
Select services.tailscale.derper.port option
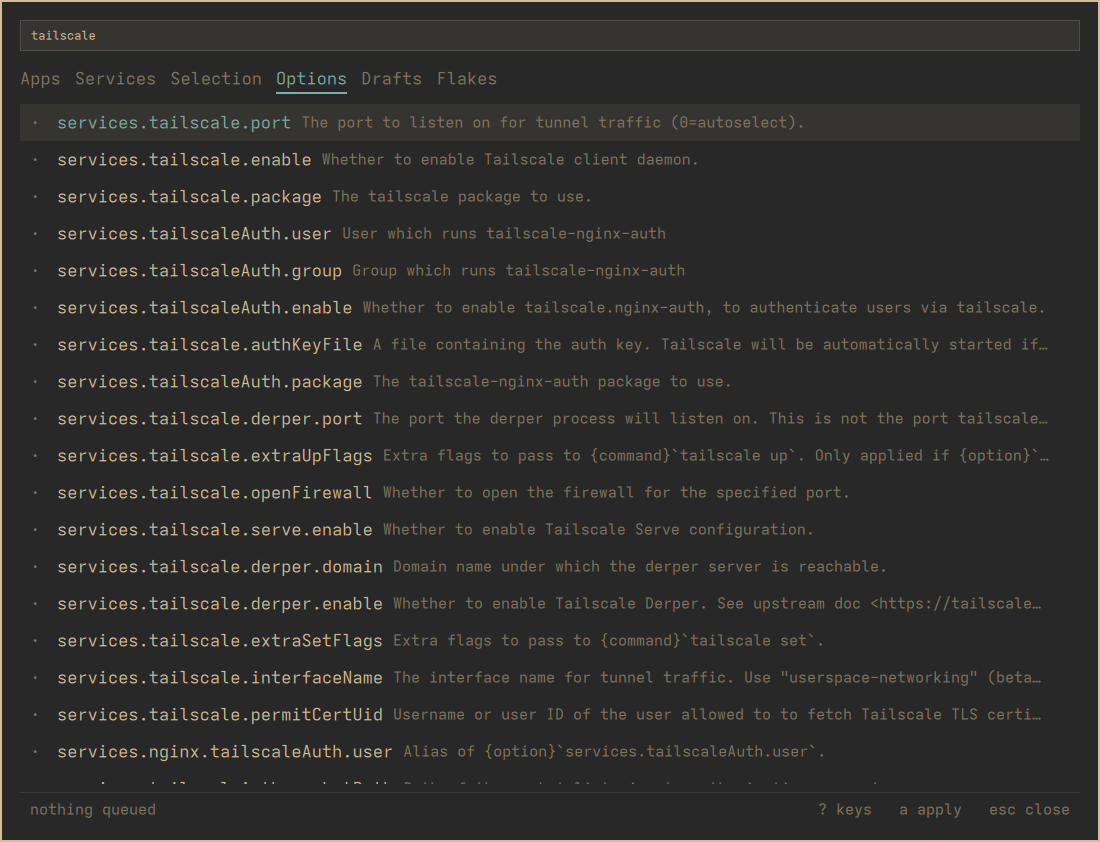point(549,419)
